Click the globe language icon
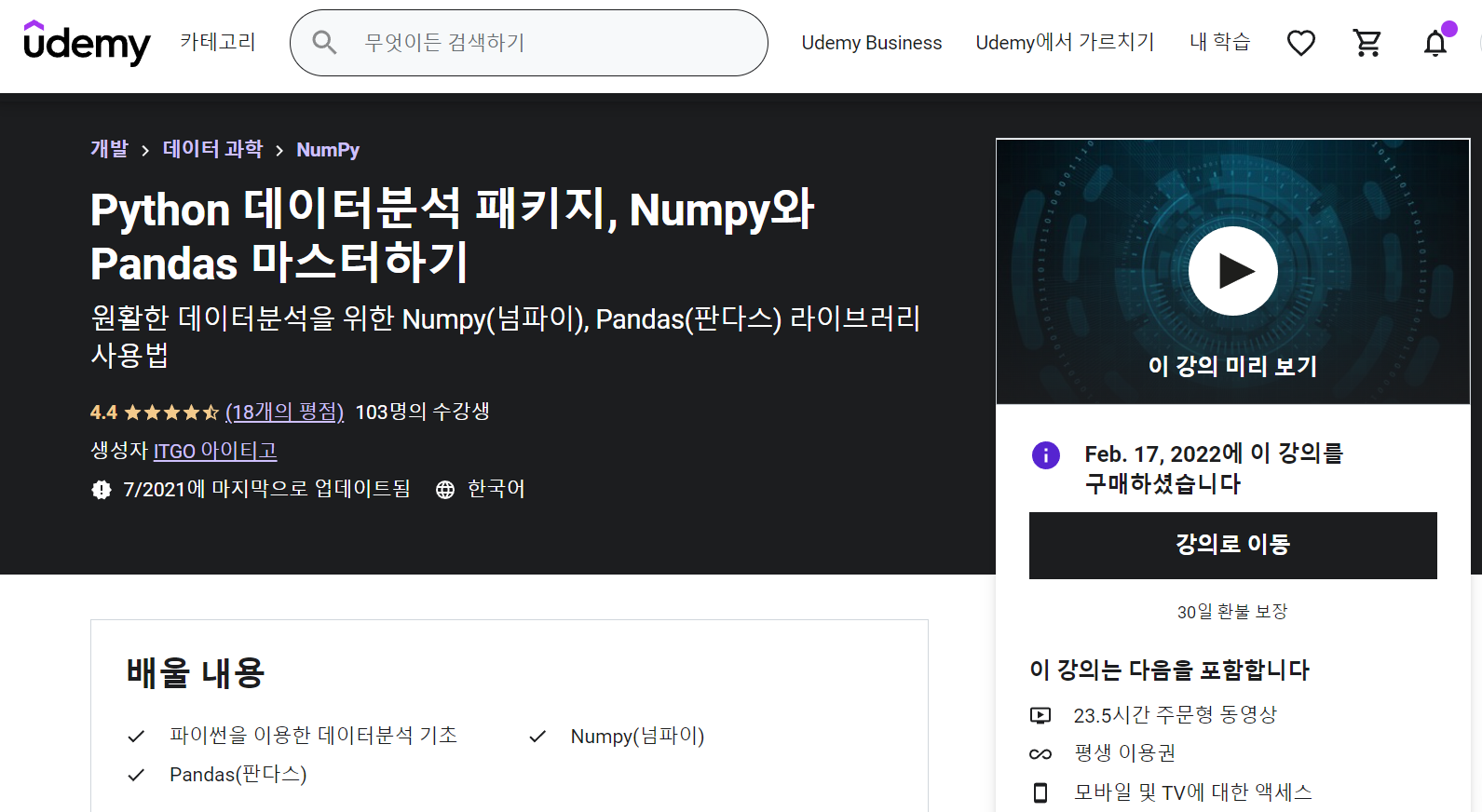 pyautogui.click(x=445, y=490)
